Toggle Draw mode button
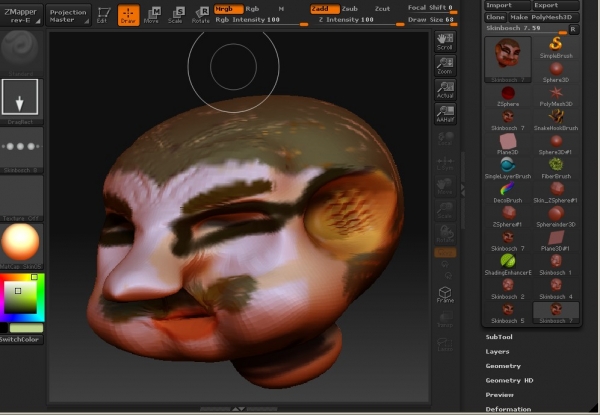The width and height of the screenshot is (600, 415). pos(128,15)
